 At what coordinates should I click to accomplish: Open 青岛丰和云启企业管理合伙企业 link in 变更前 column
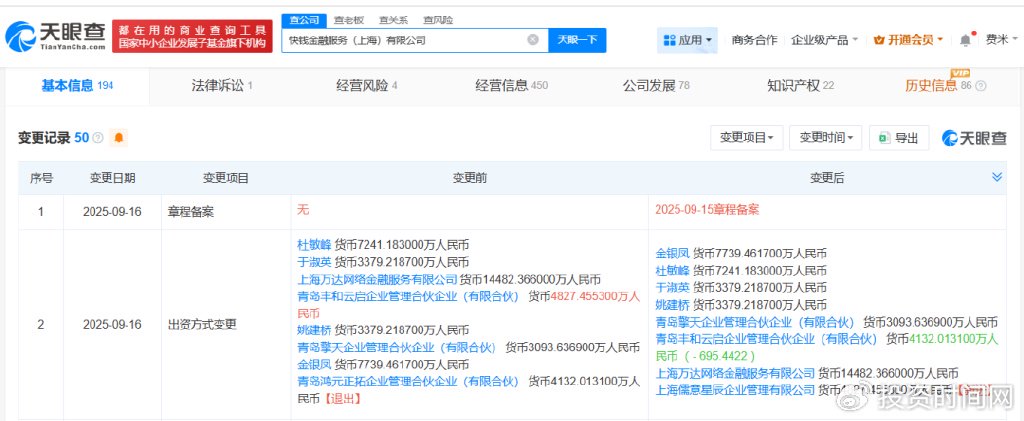pyautogui.click(x=408, y=296)
